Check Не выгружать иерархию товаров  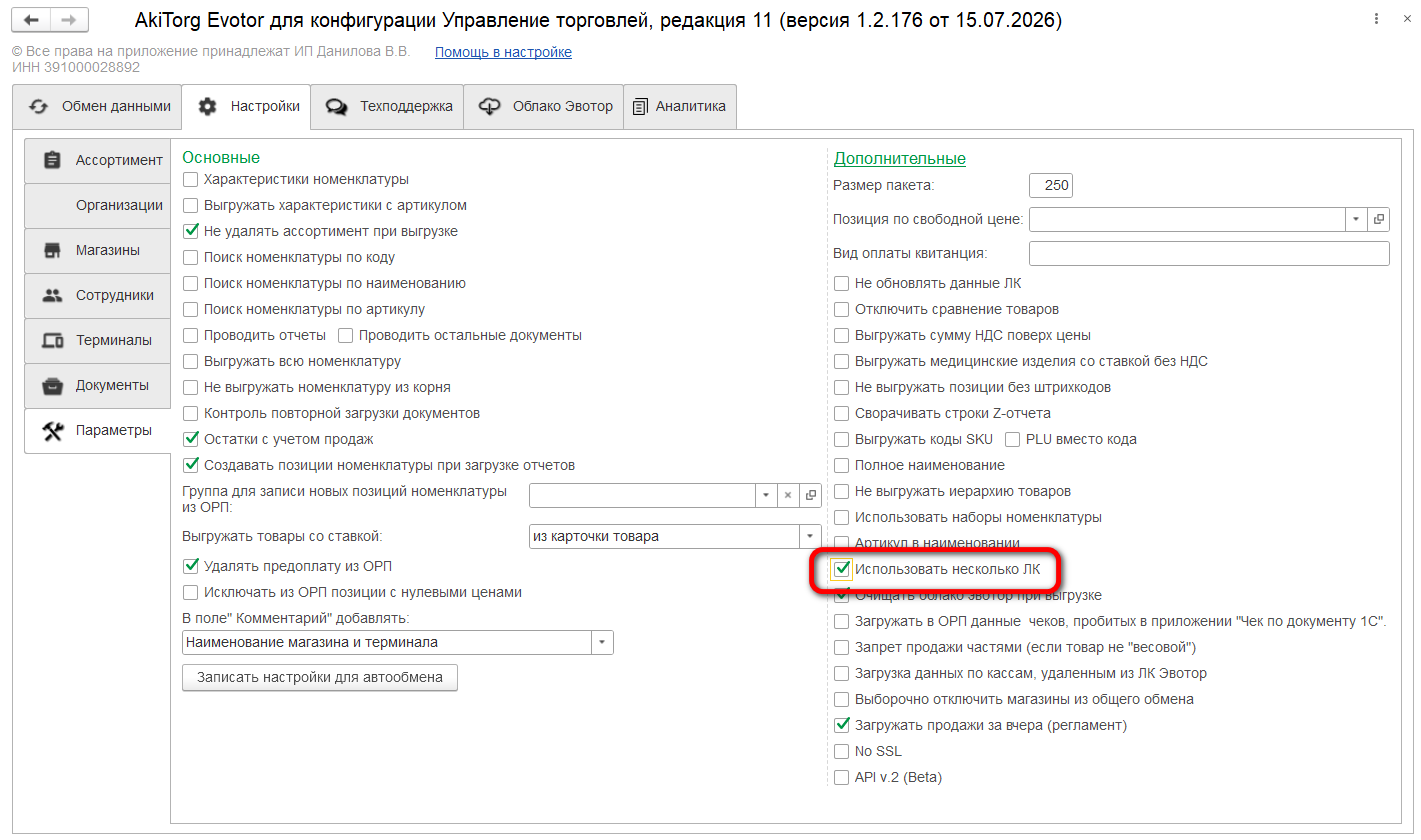[x=842, y=492]
